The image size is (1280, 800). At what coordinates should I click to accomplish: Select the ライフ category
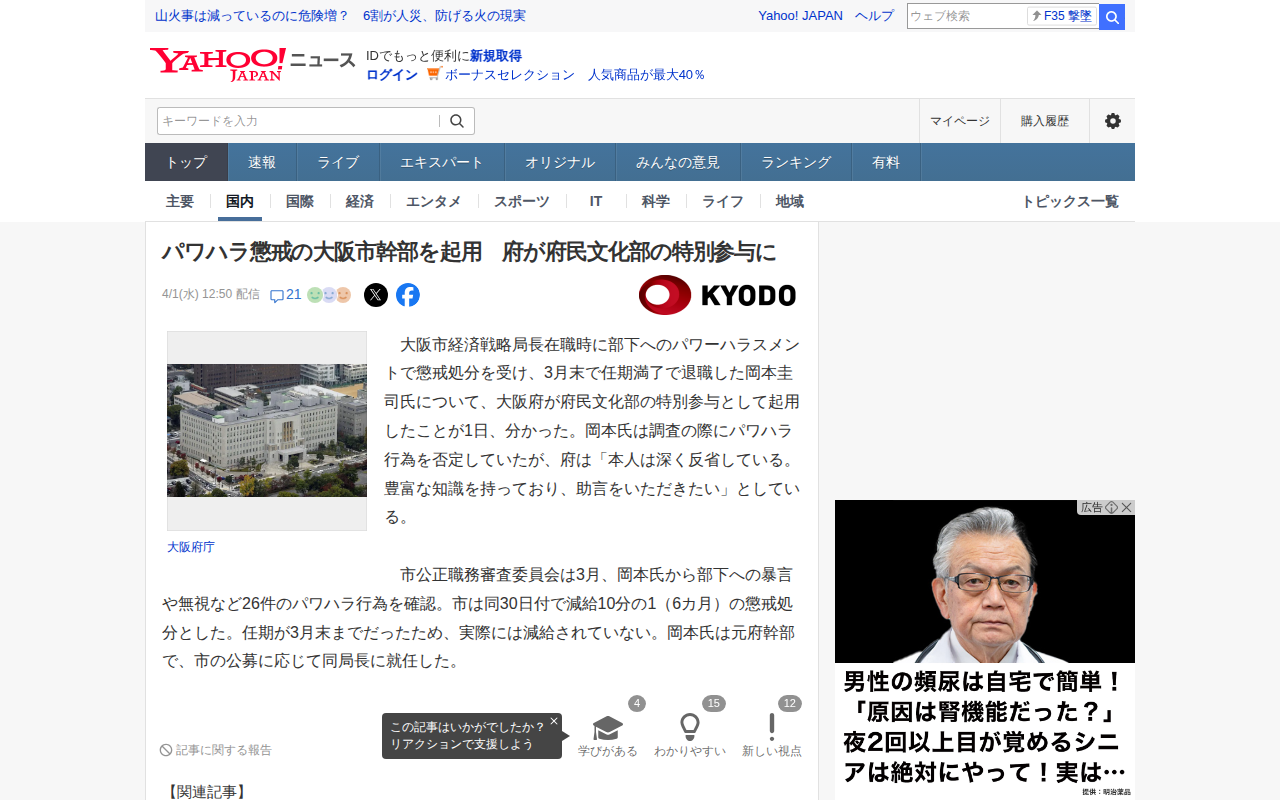click(723, 201)
